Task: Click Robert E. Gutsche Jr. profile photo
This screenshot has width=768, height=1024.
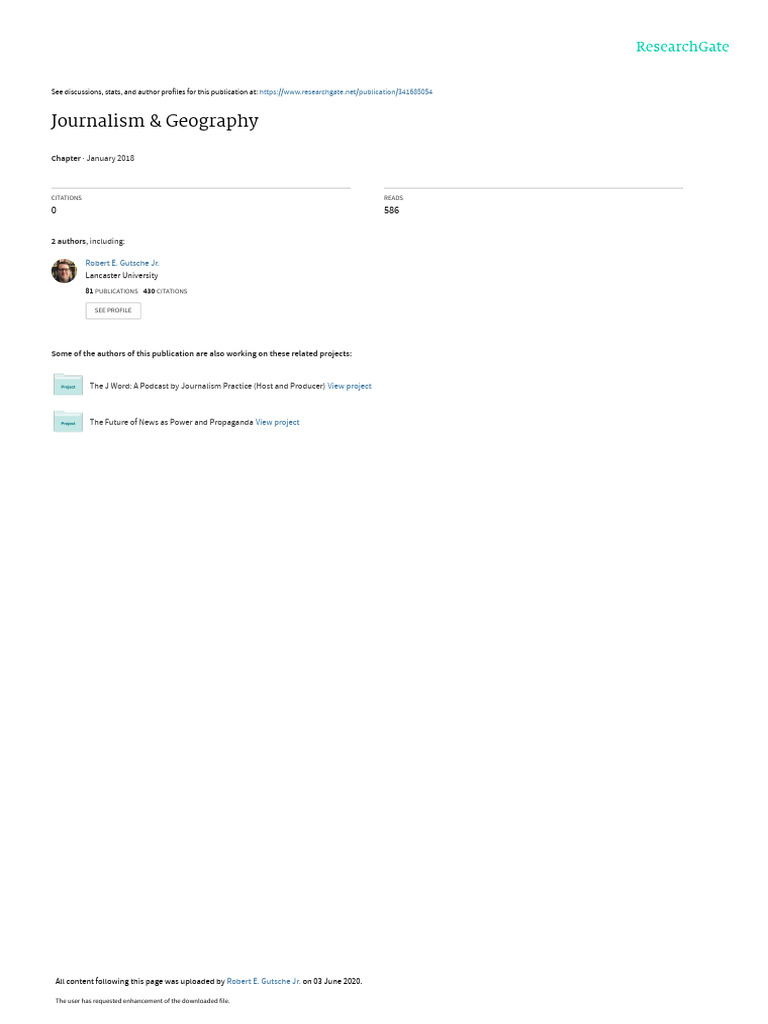Action: point(64,270)
